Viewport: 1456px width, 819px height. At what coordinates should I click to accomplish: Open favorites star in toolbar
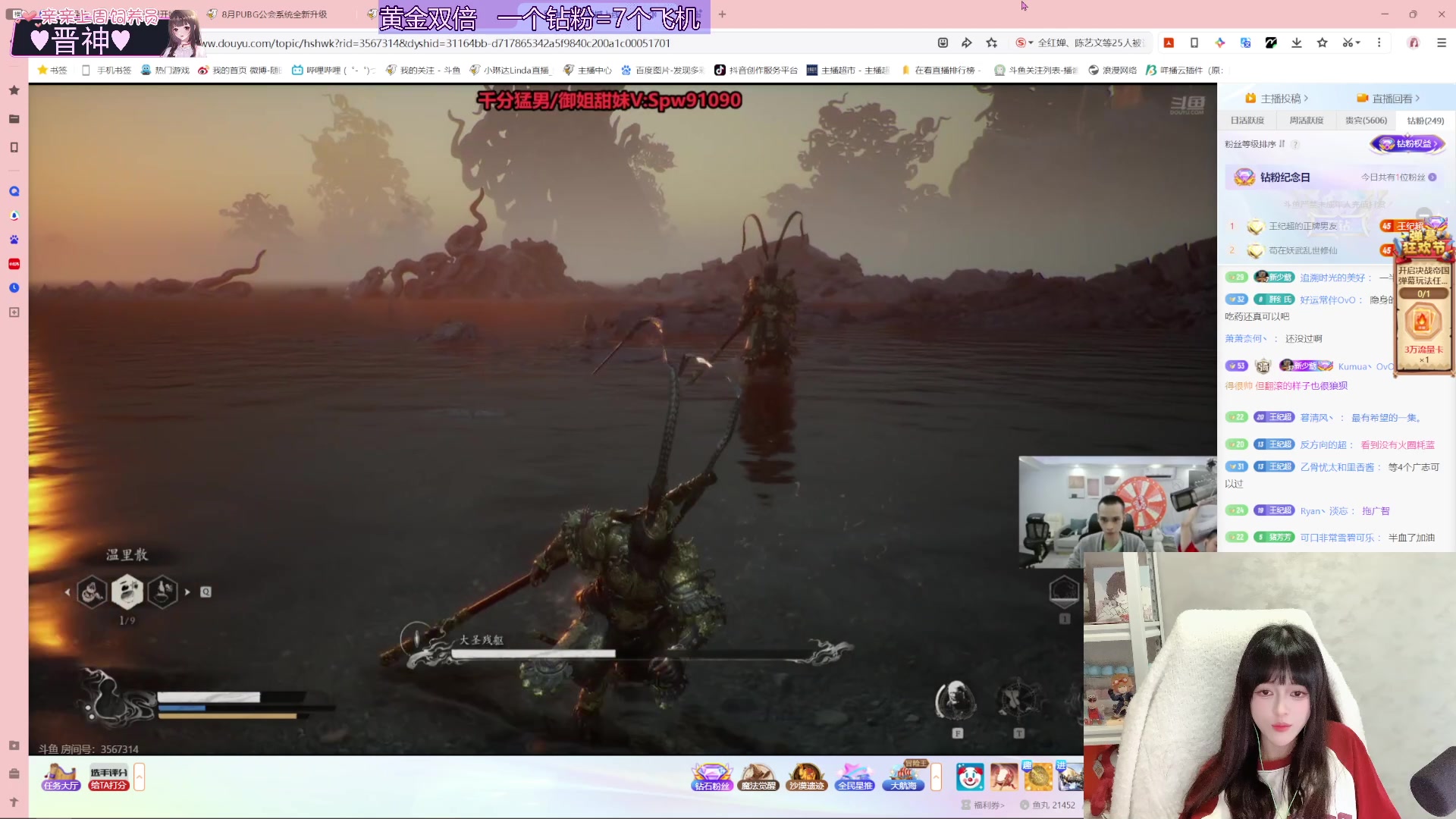(1323, 43)
